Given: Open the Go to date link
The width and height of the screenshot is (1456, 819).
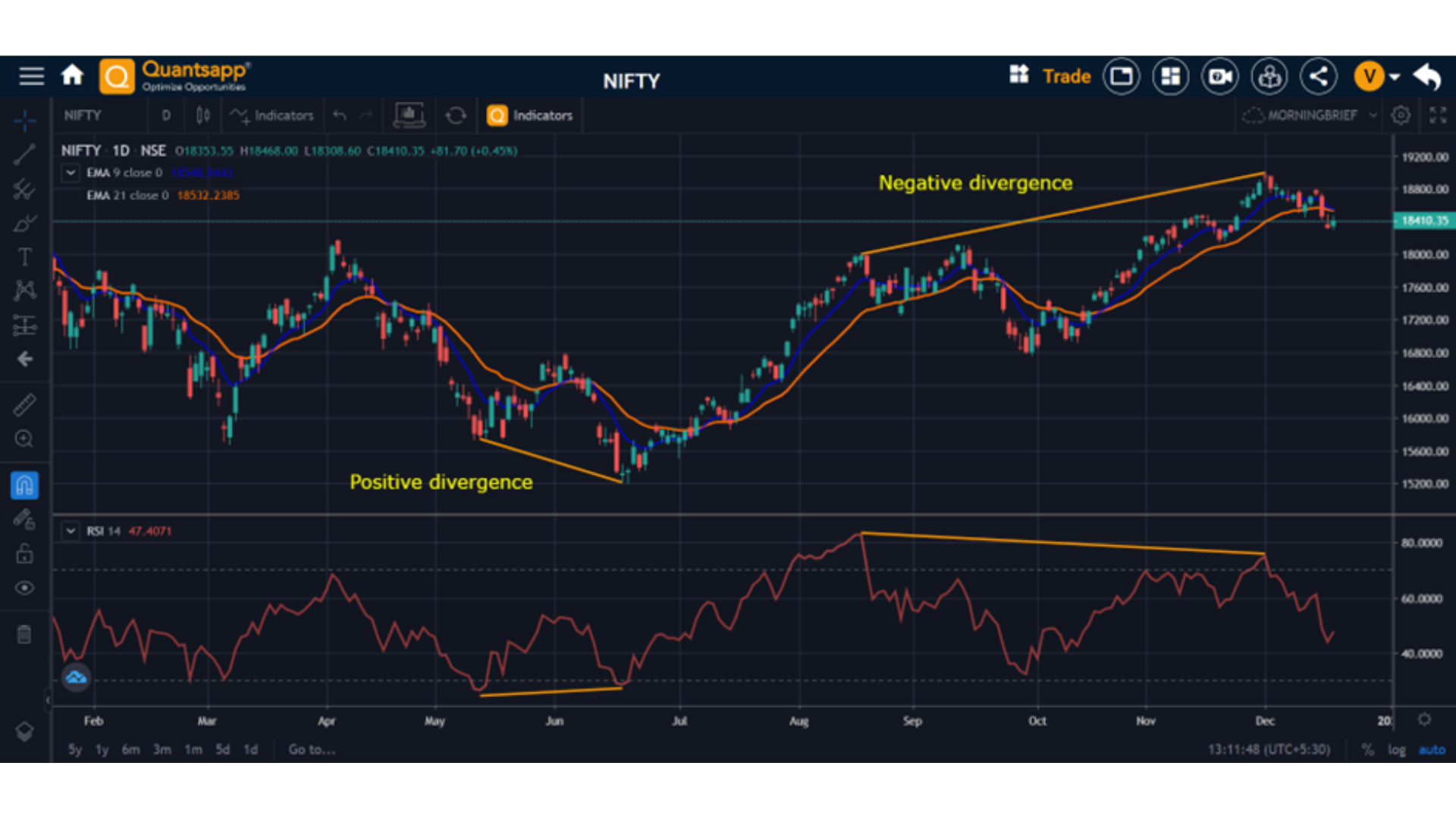Looking at the screenshot, I should tap(311, 749).
